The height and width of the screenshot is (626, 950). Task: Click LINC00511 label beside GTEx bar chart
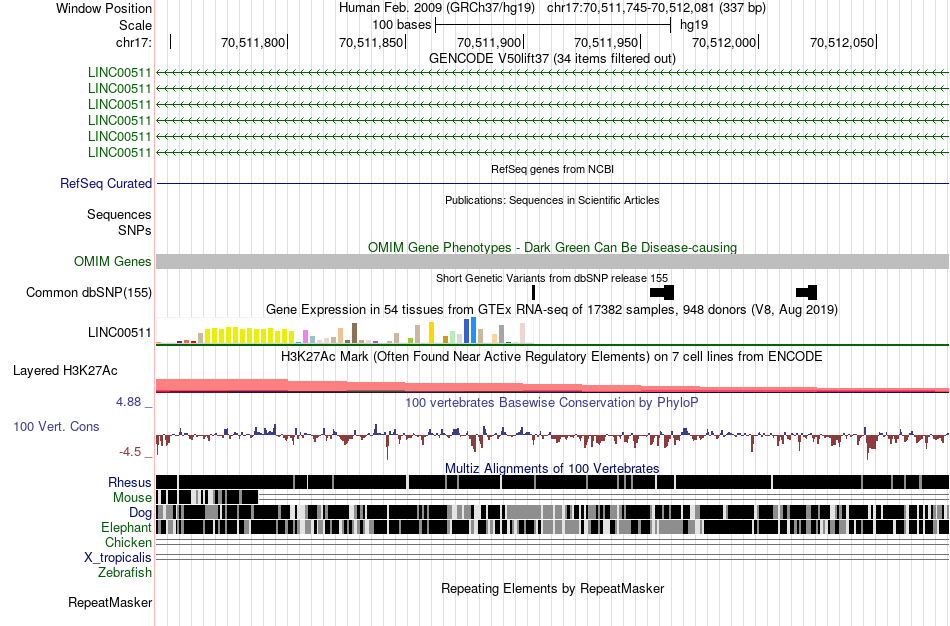click(x=119, y=332)
